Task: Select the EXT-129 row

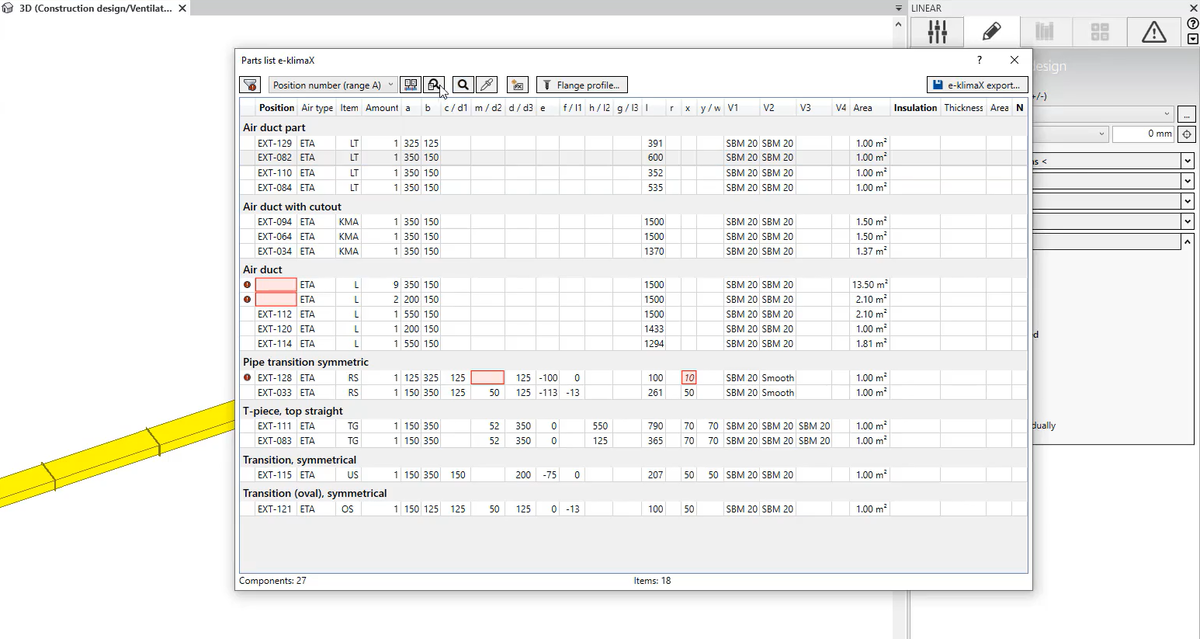Action: click(634, 143)
